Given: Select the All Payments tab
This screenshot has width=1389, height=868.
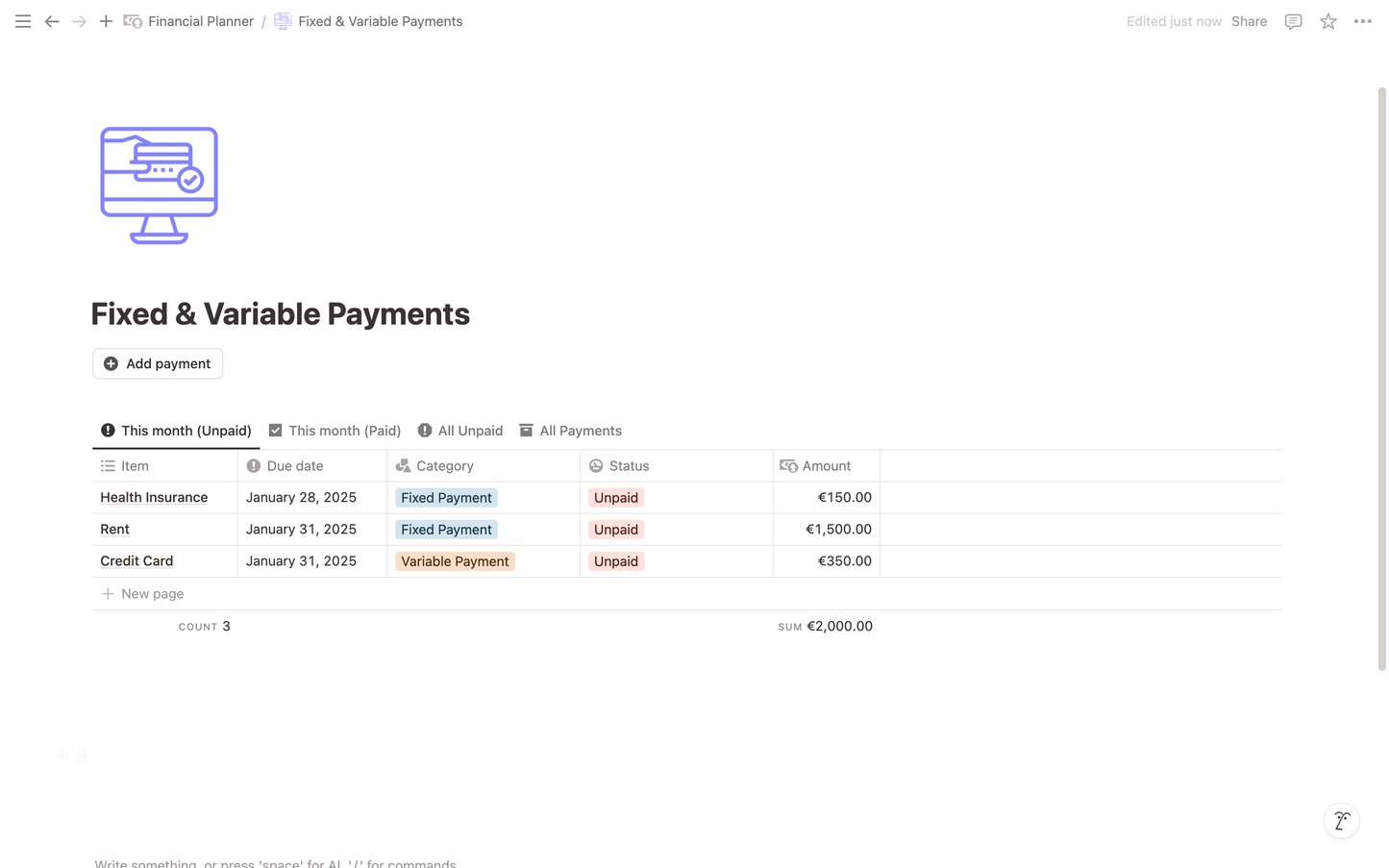Looking at the screenshot, I should click(570, 431).
